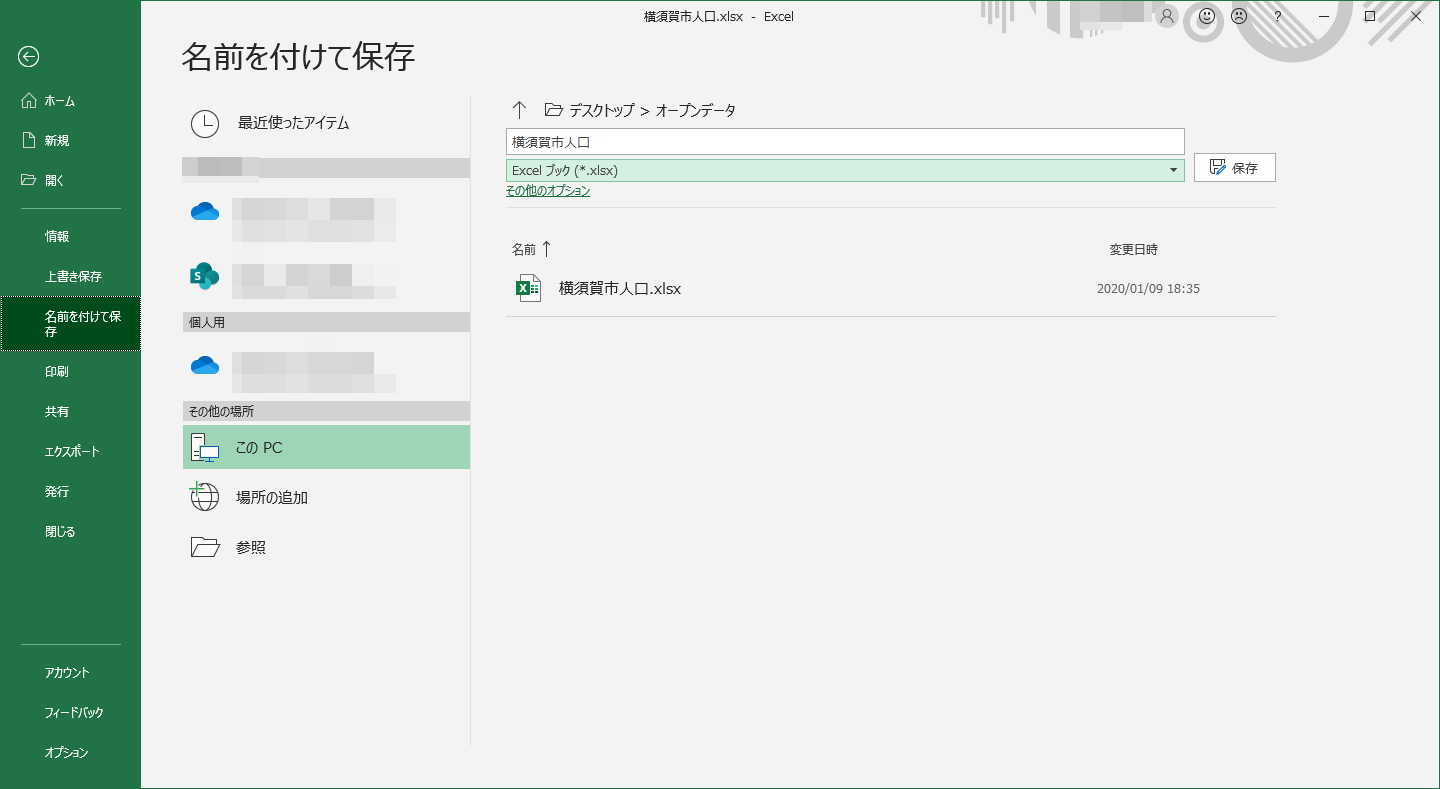Click the frowning face feedback icon
This screenshot has height=789, width=1440.
coord(1239,16)
